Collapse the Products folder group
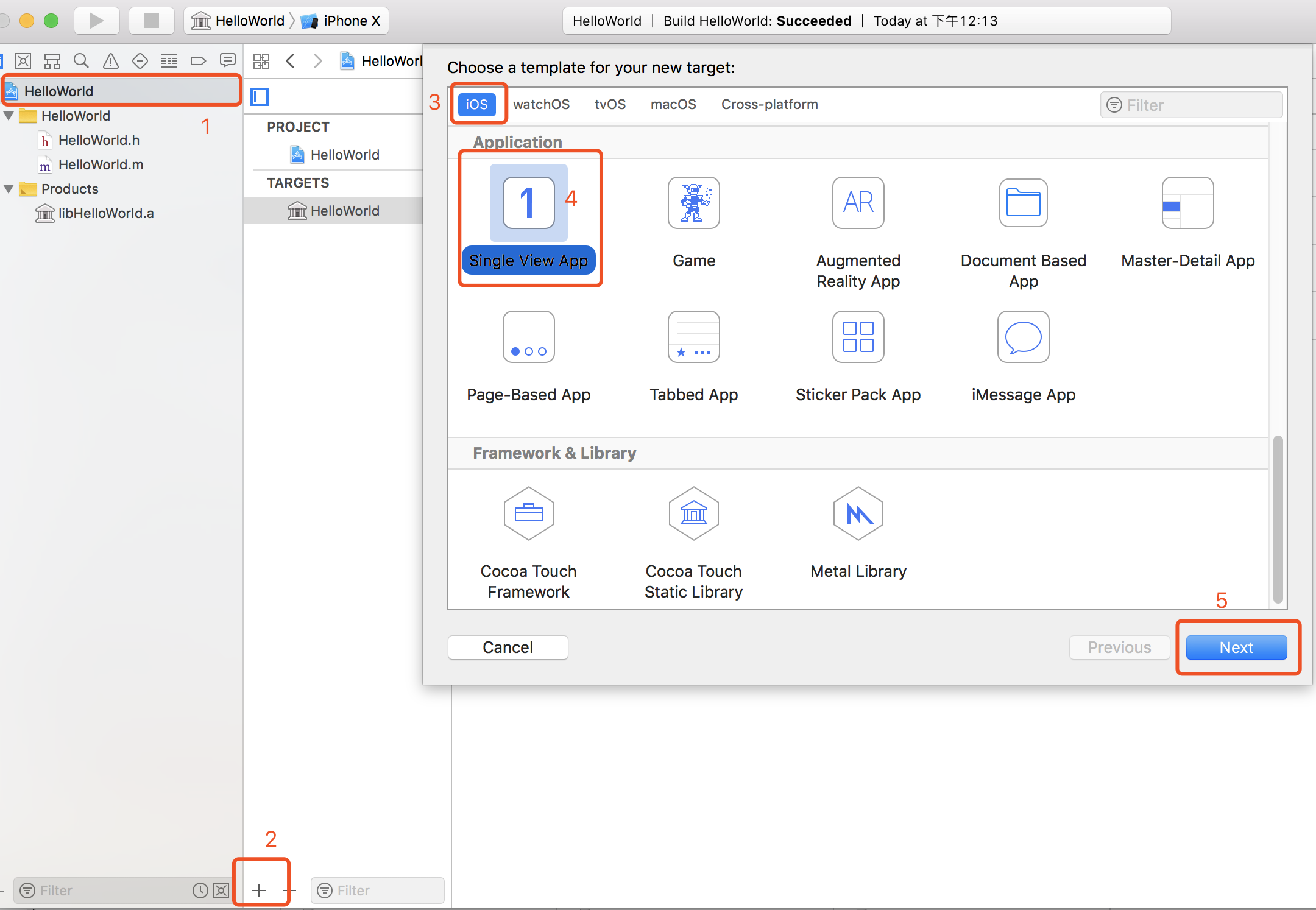The height and width of the screenshot is (910, 1316). pyautogui.click(x=9, y=189)
